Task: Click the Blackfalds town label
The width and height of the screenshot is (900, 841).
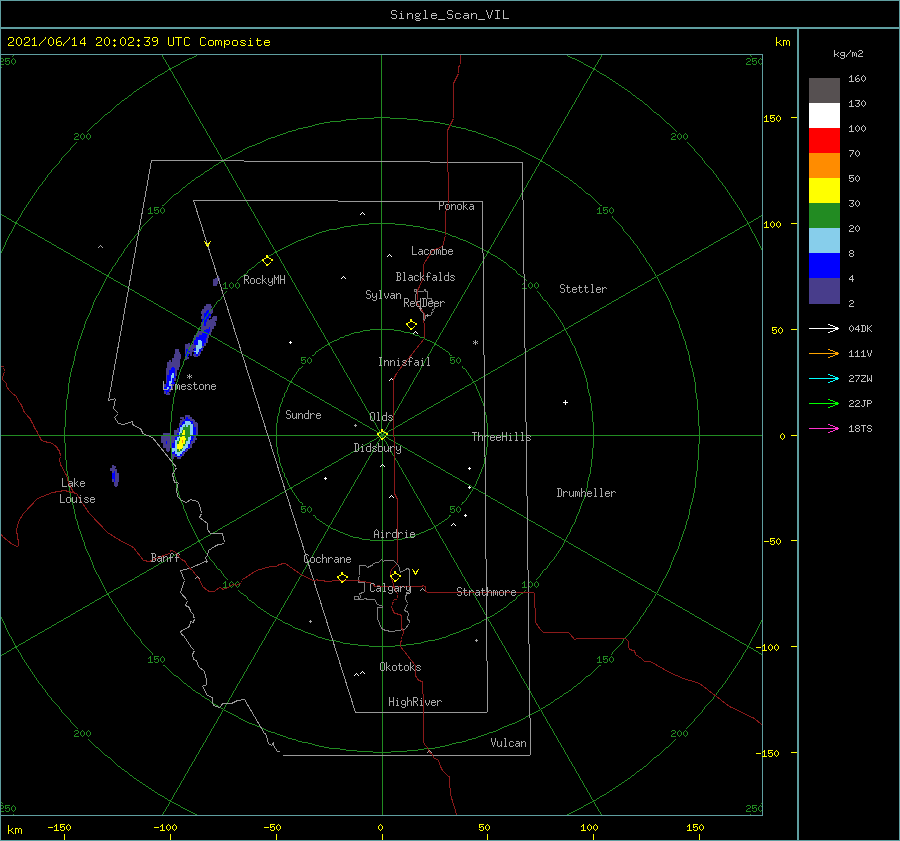Action: (425, 277)
